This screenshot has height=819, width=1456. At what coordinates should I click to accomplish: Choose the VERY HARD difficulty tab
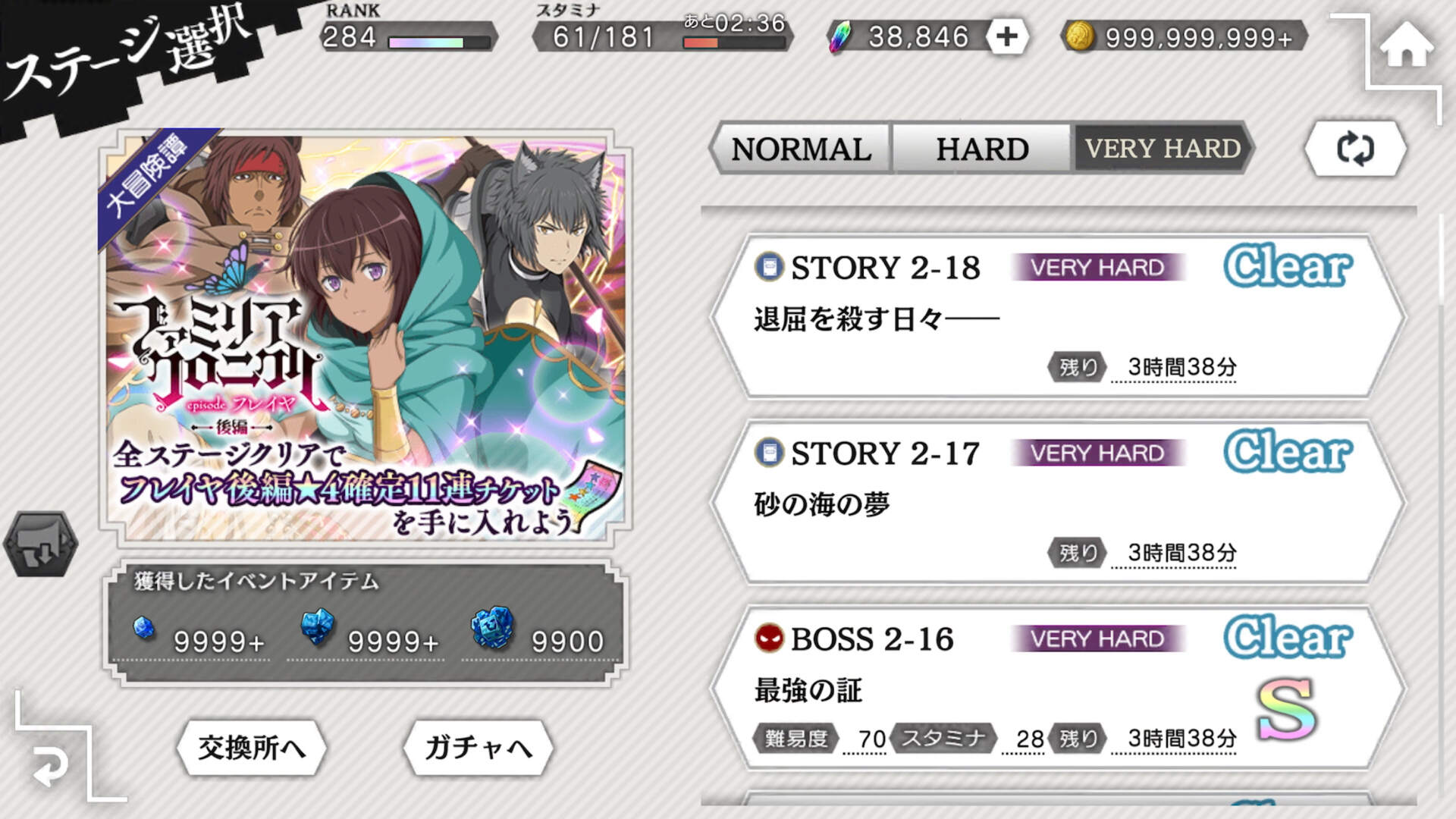1162,149
